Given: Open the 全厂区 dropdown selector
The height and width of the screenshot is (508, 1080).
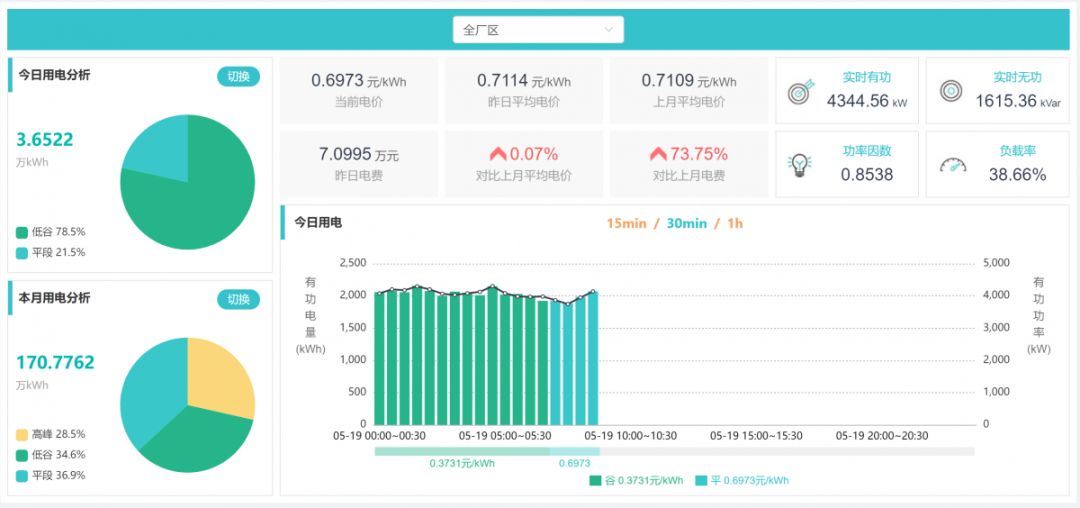Looking at the screenshot, I should click(538, 30).
